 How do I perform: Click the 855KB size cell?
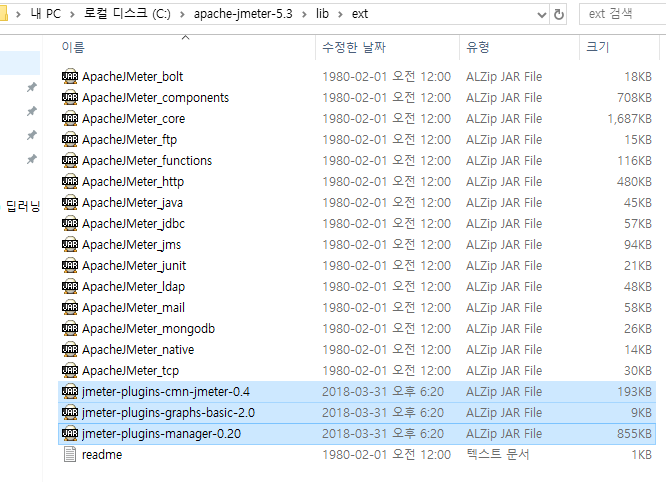[x=635, y=434]
